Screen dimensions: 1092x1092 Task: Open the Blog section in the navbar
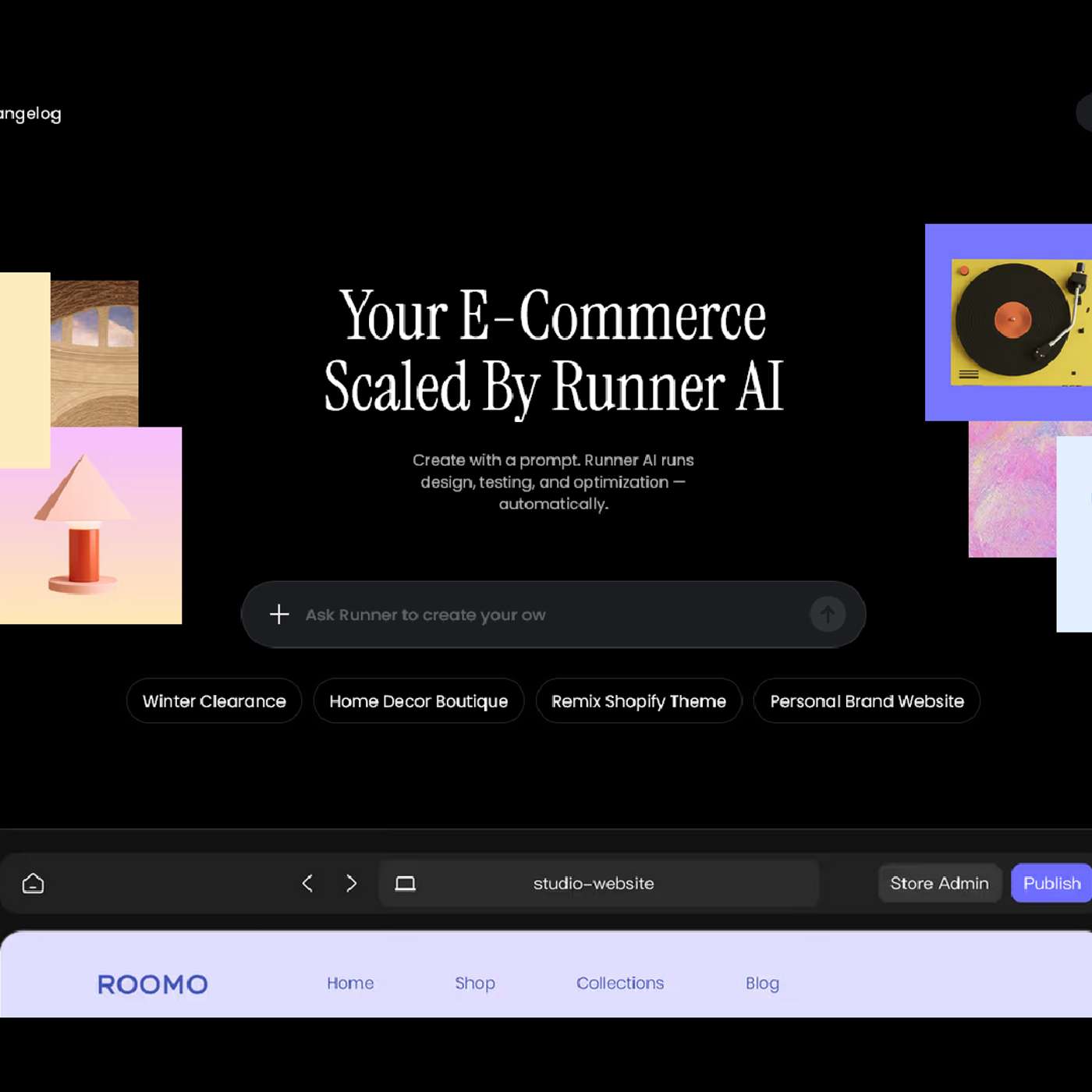coord(762,984)
